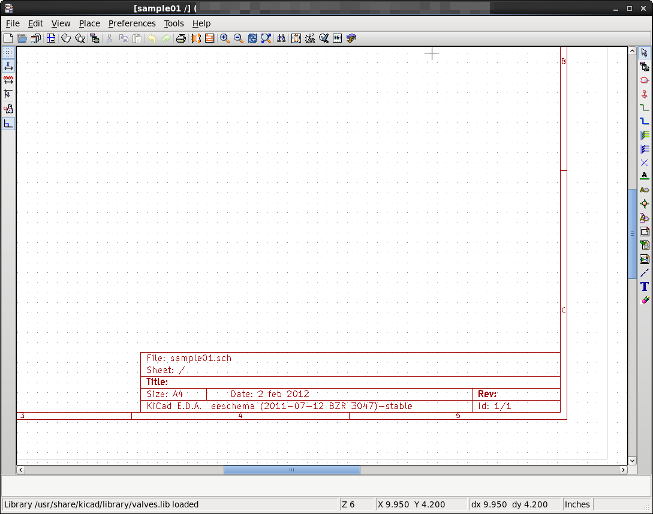
Task: Open page settings icon
Action: click(x=51, y=38)
